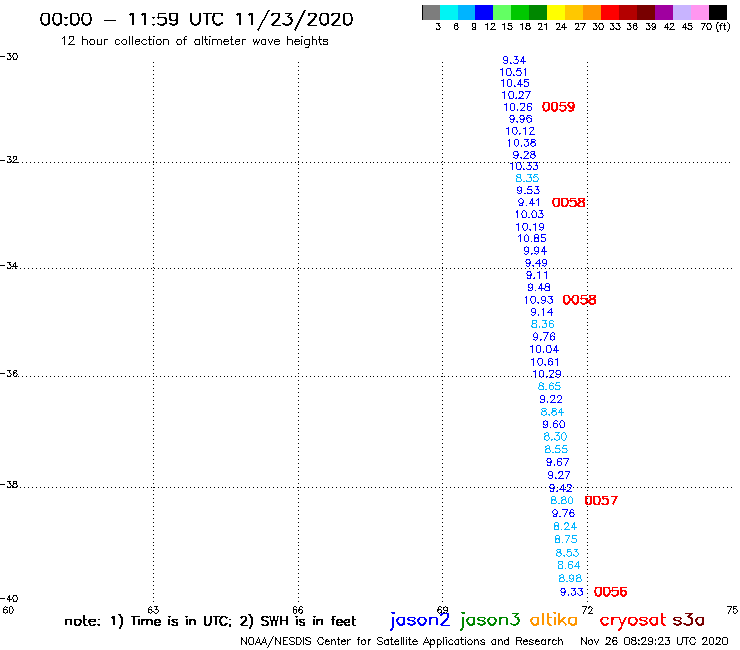This screenshot has height=650, width=740.
Task: Click the wave height value 10.61
Action: 545,362
